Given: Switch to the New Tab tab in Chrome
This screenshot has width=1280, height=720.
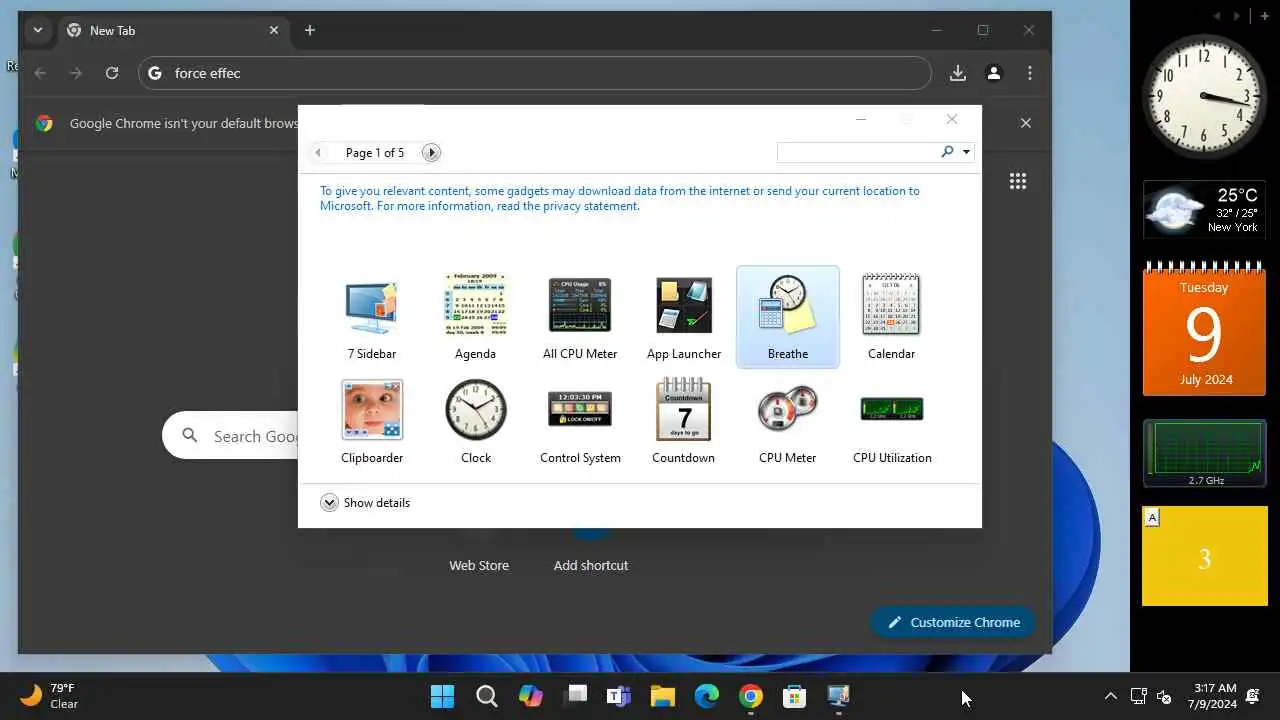Looking at the screenshot, I should [172, 30].
